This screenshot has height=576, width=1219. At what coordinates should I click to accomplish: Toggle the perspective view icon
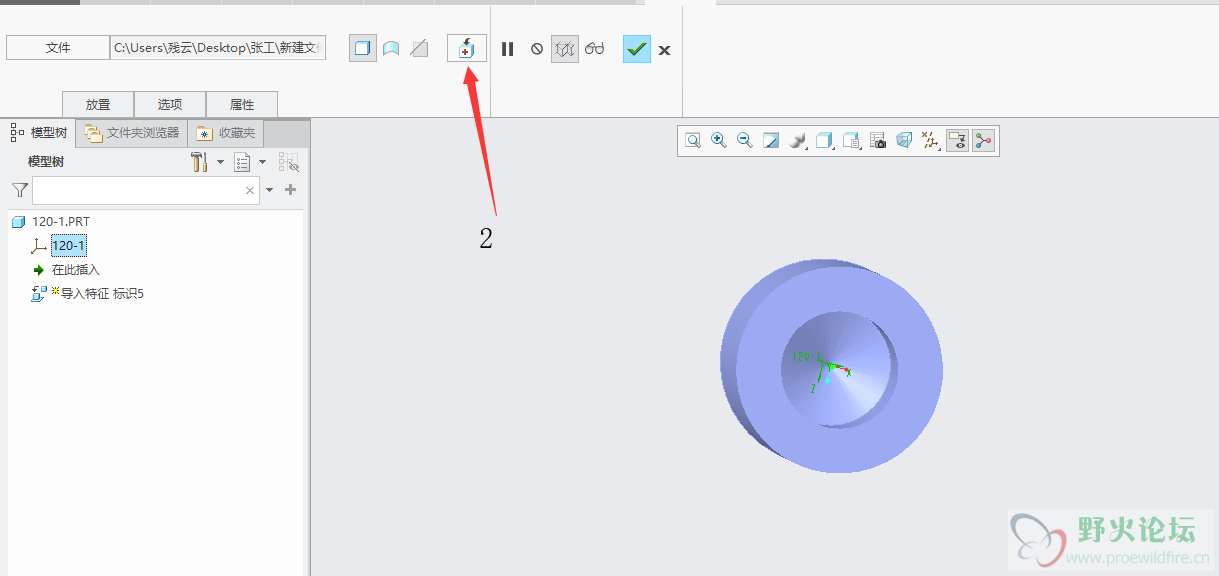coord(904,141)
